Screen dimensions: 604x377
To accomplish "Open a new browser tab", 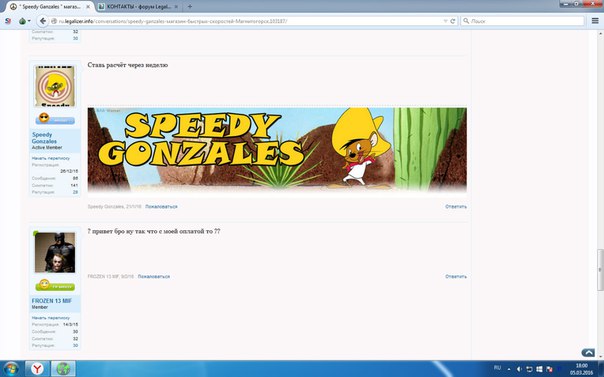I will point(190,7).
